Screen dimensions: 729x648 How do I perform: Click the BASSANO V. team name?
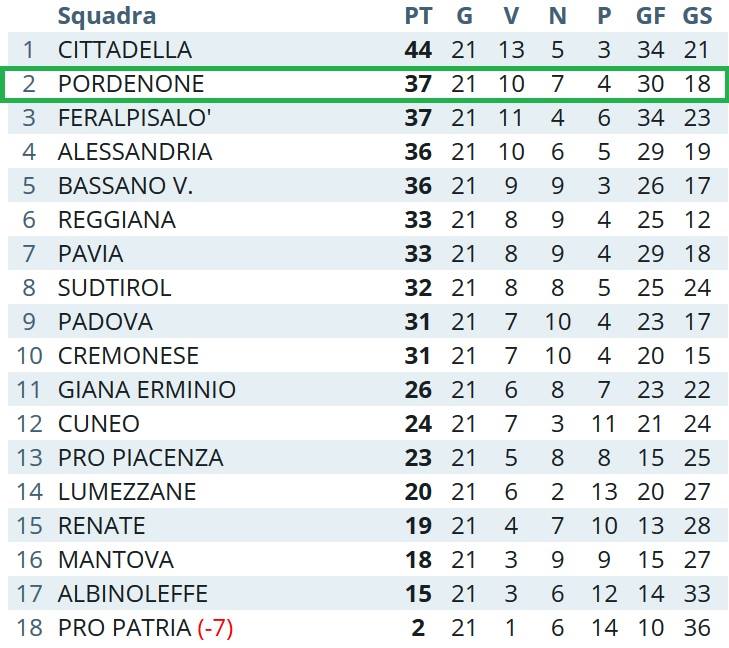click(125, 185)
